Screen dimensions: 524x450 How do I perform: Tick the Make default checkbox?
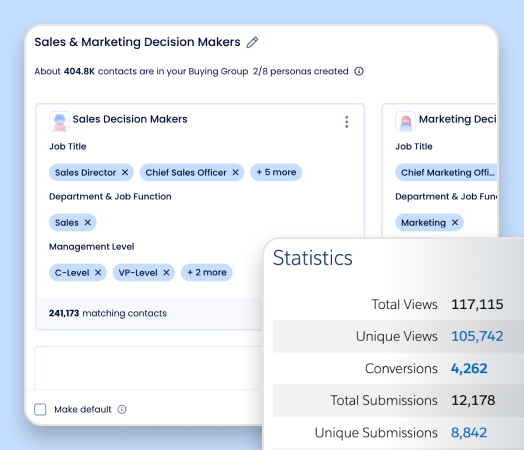(40, 409)
